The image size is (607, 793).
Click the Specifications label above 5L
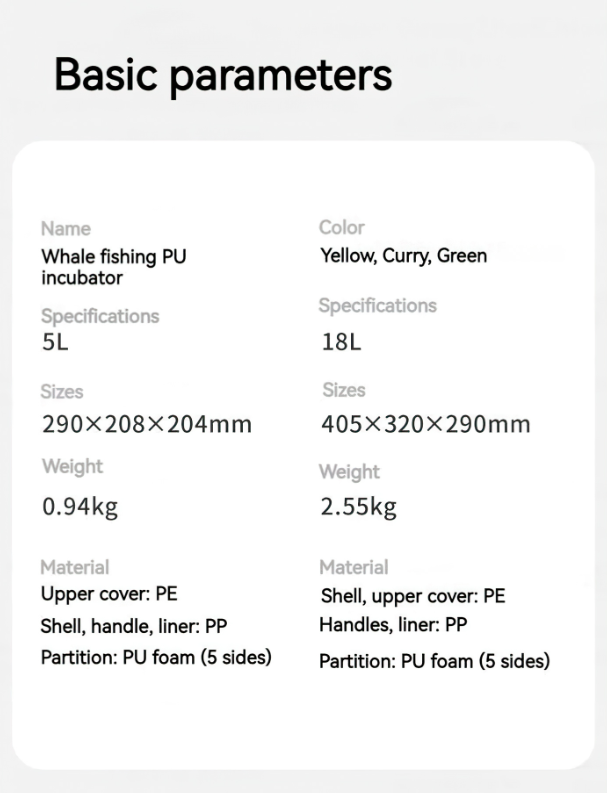click(x=100, y=316)
